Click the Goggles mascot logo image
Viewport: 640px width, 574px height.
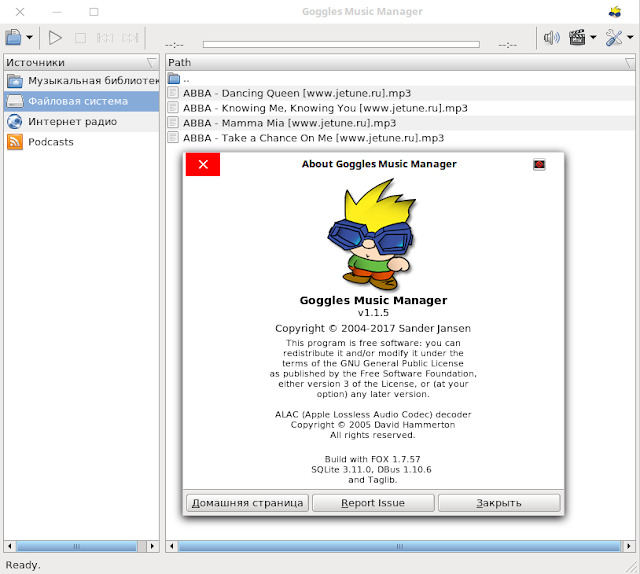[x=371, y=234]
